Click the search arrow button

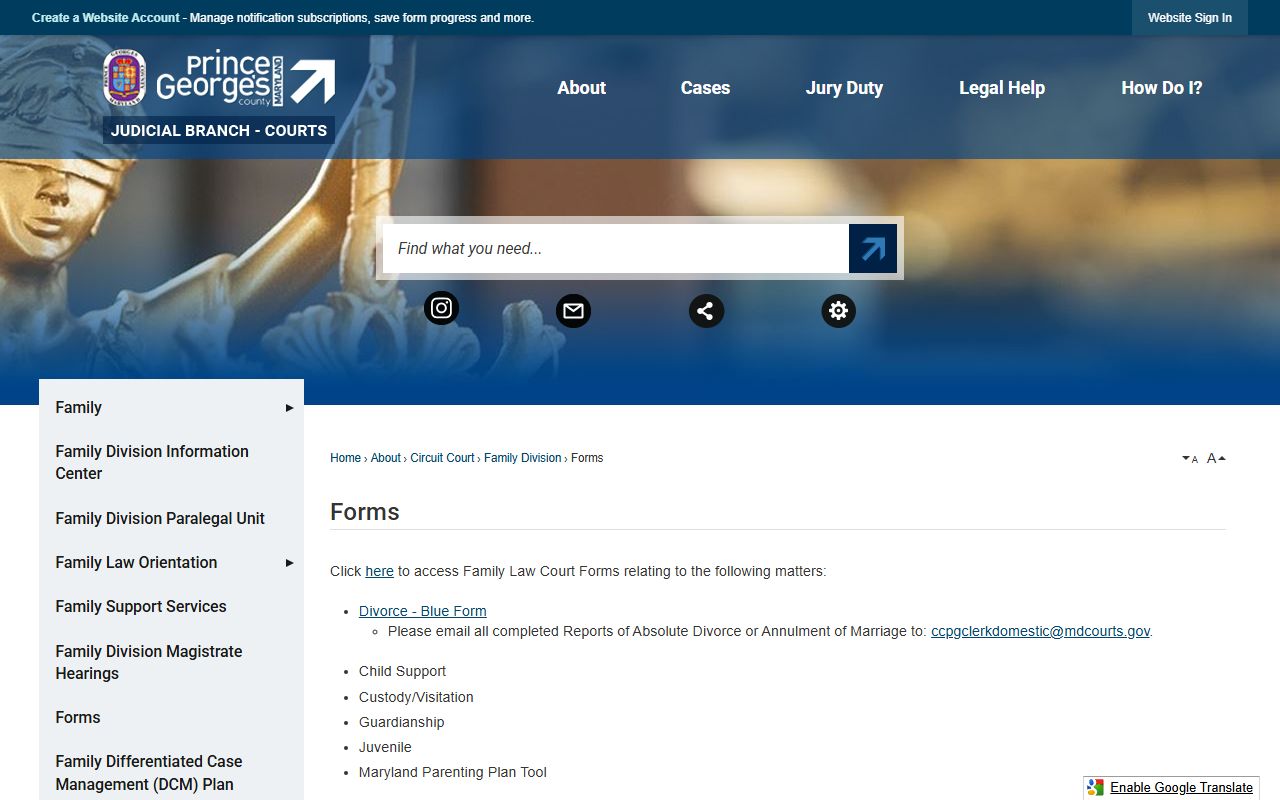coord(873,248)
